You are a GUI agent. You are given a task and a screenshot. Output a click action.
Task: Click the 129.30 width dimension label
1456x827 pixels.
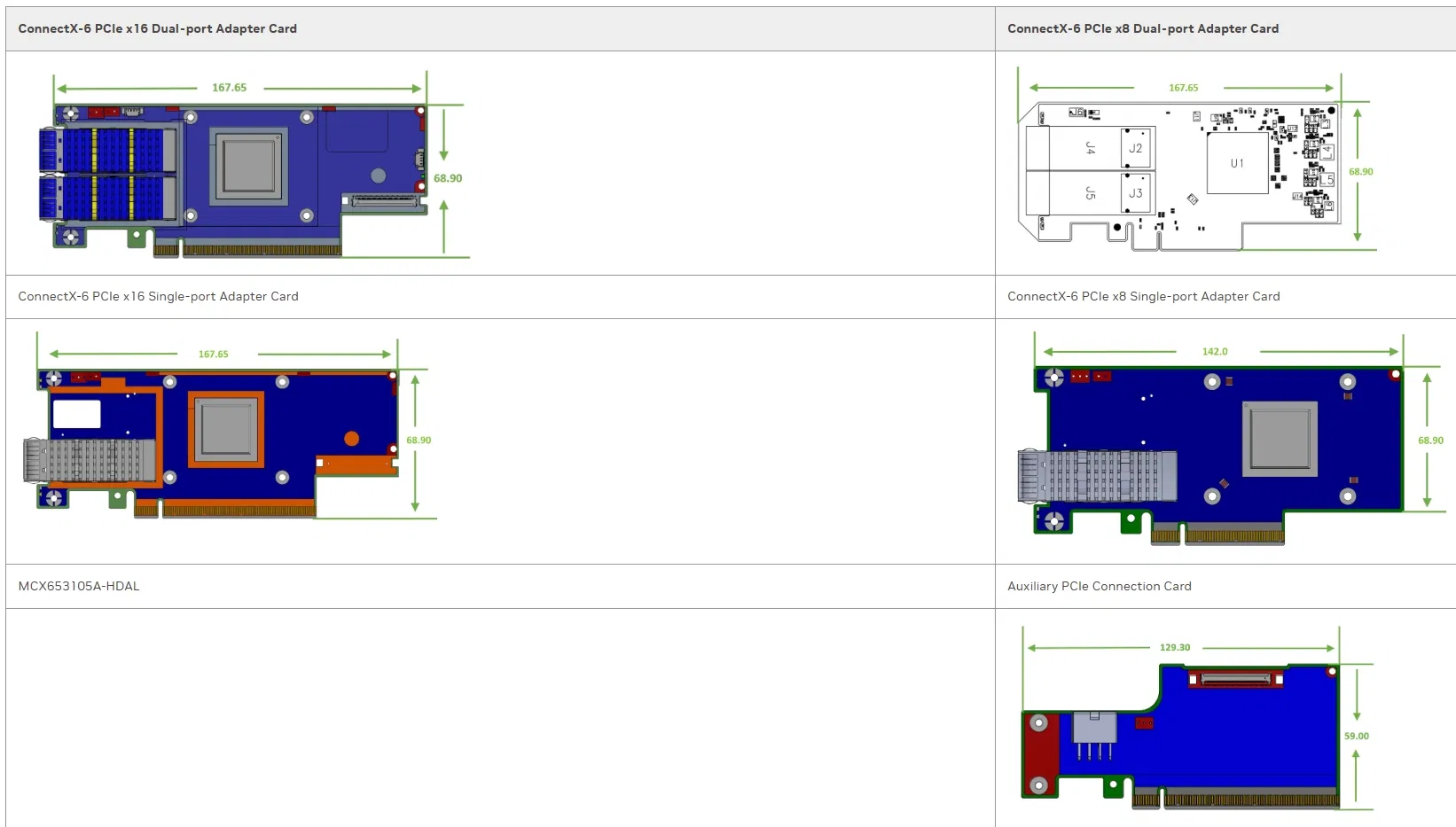[1175, 647]
